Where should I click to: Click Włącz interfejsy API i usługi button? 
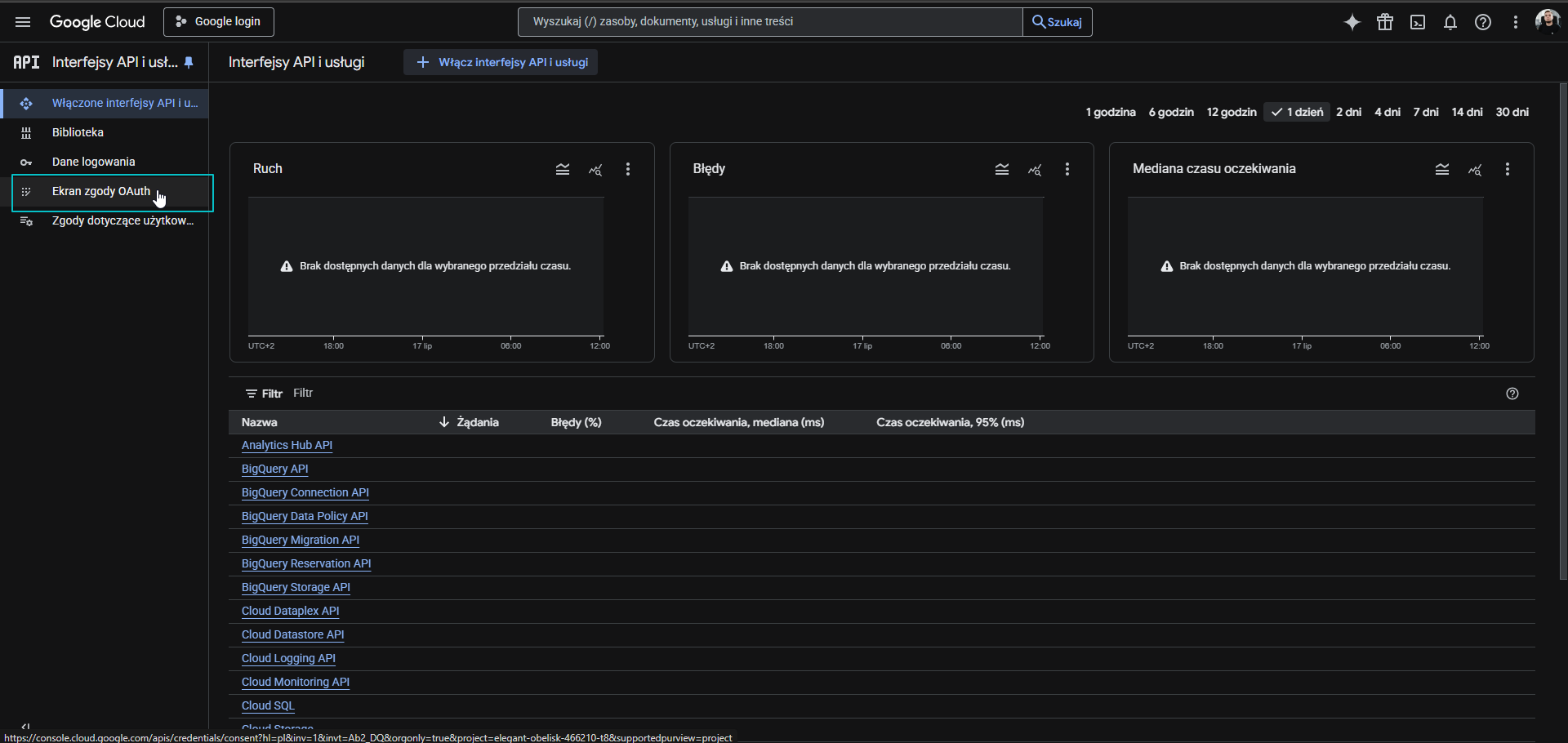tap(501, 62)
